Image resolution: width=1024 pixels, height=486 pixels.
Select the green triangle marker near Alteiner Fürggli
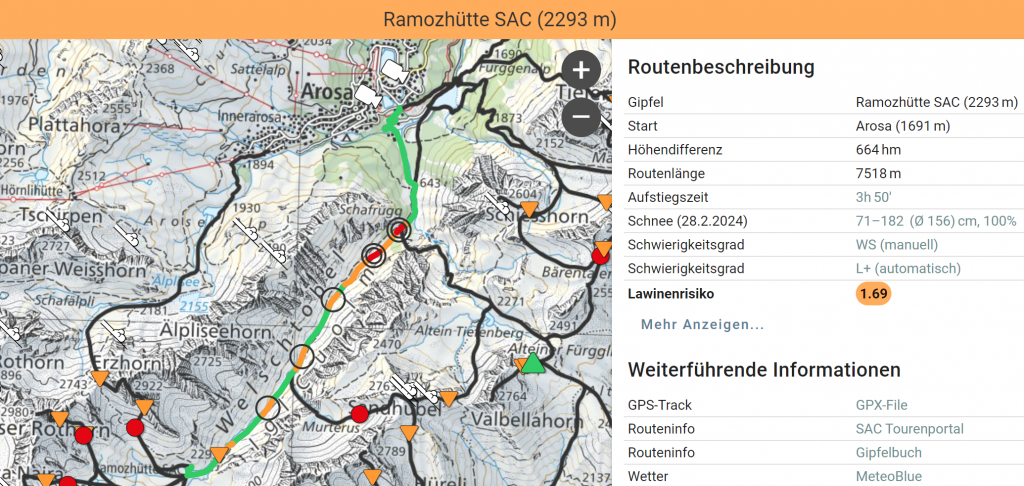tap(534, 362)
